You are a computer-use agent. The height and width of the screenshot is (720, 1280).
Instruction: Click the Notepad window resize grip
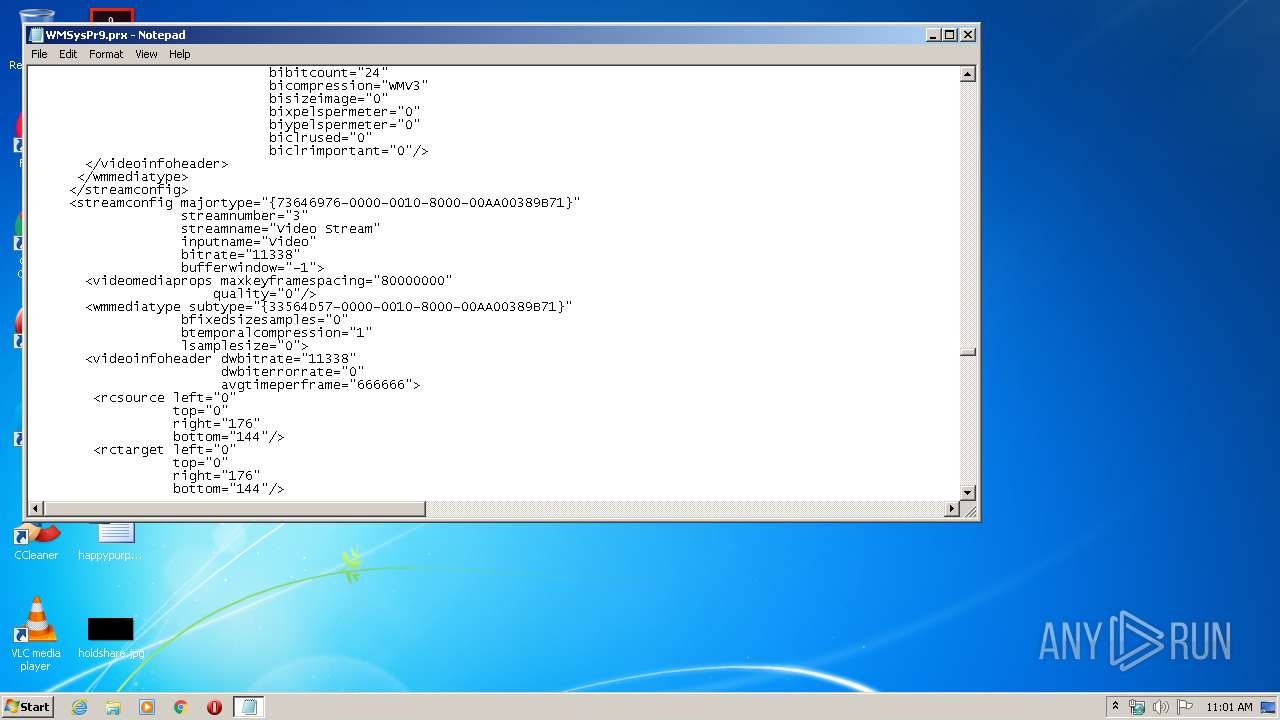(x=968, y=510)
